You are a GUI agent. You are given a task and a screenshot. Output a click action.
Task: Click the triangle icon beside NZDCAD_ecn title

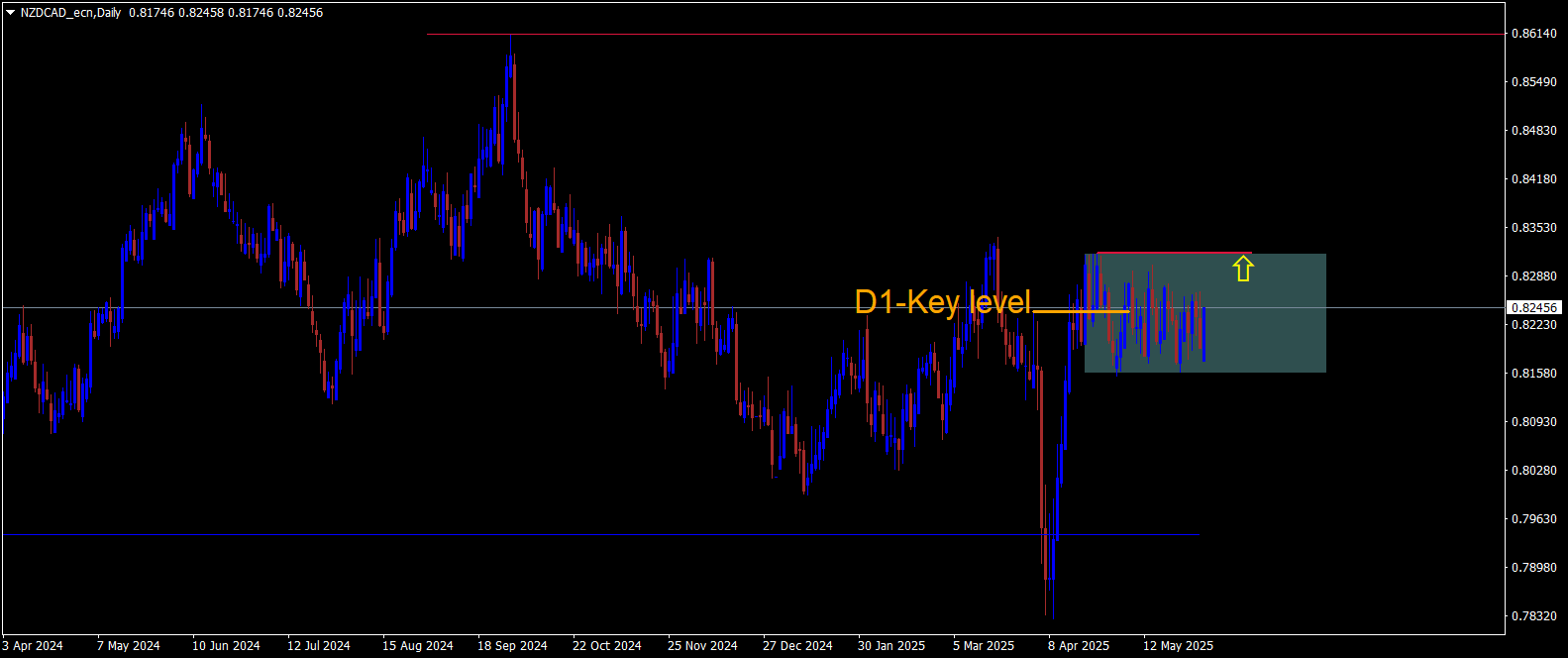click(x=10, y=13)
